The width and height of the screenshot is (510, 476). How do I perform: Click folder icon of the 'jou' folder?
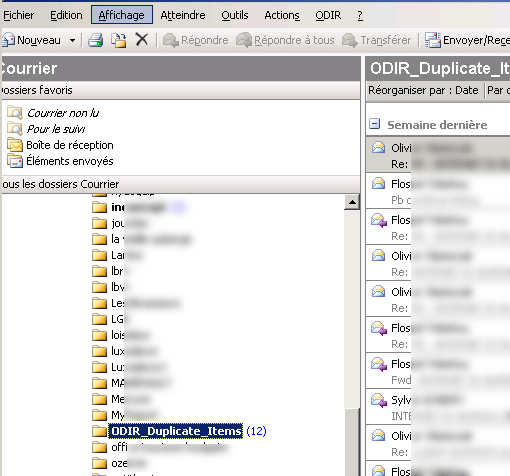click(x=99, y=223)
